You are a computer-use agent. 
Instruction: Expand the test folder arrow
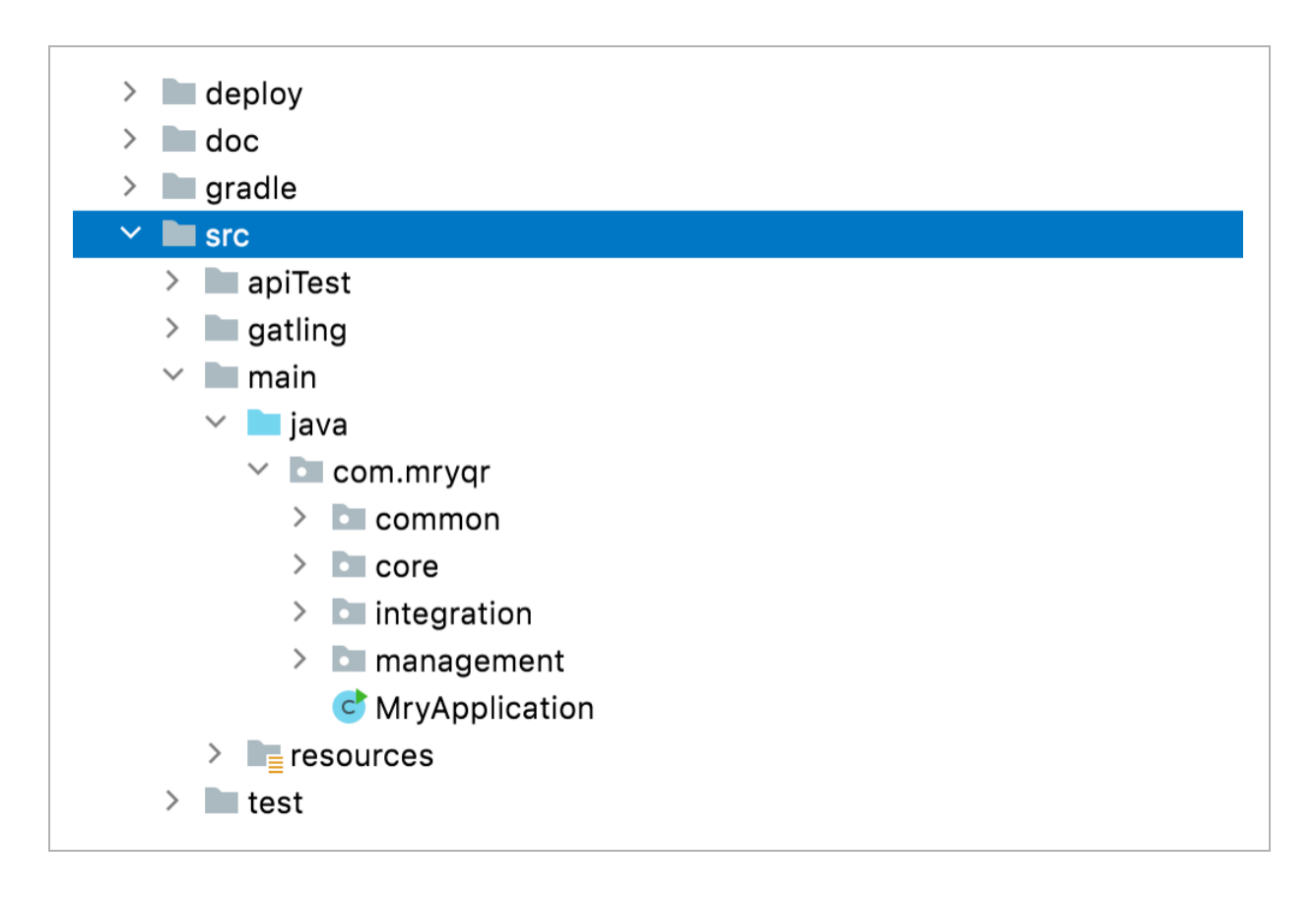[x=173, y=801]
